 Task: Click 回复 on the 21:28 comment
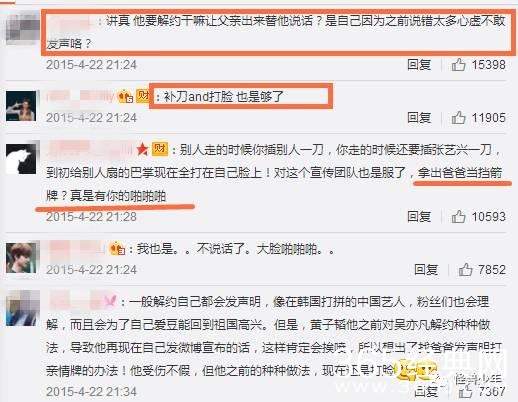click(x=419, y=216)
